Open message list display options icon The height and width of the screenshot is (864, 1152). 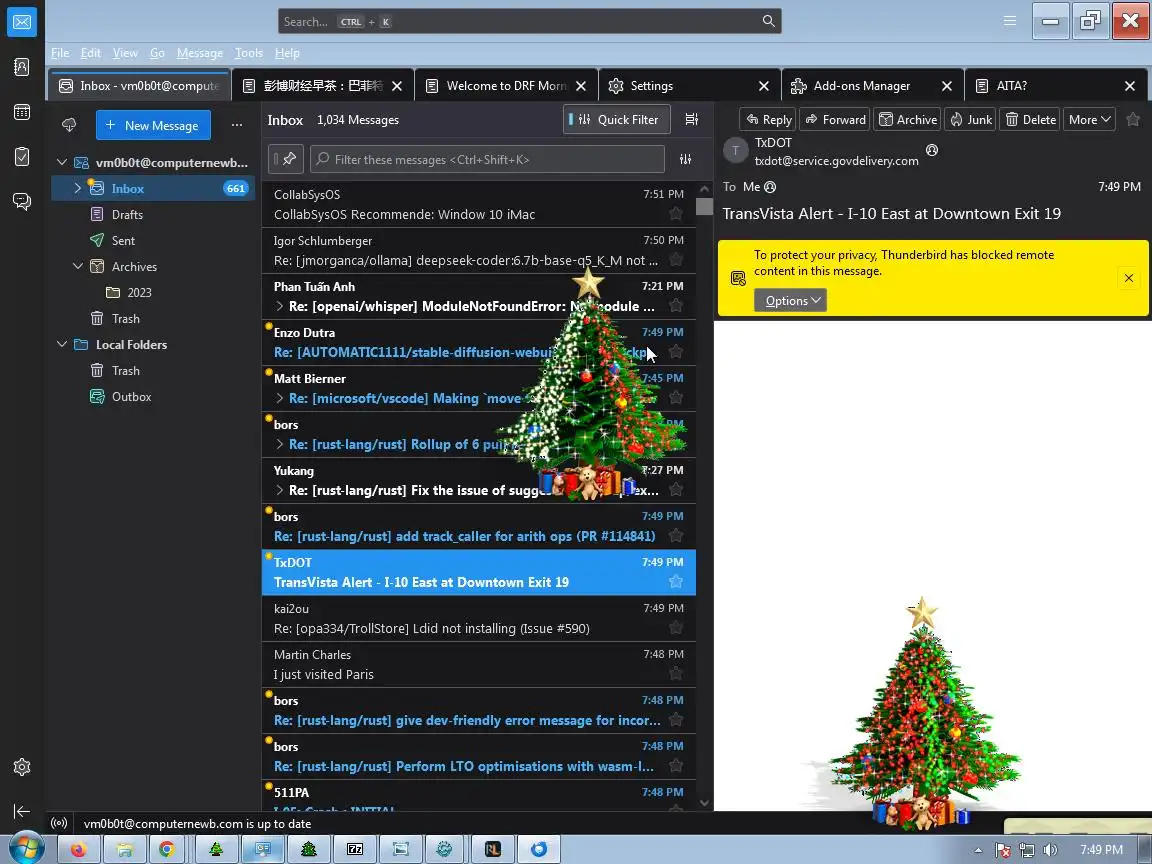click(x=691, y=119)
